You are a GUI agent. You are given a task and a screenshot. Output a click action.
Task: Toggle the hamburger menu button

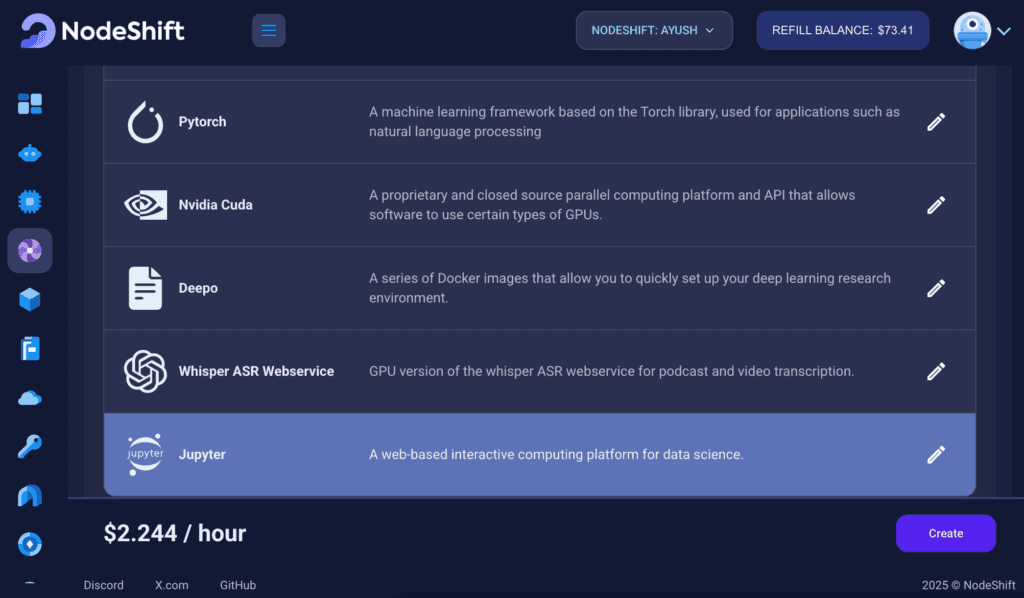[x=268, y=31]
